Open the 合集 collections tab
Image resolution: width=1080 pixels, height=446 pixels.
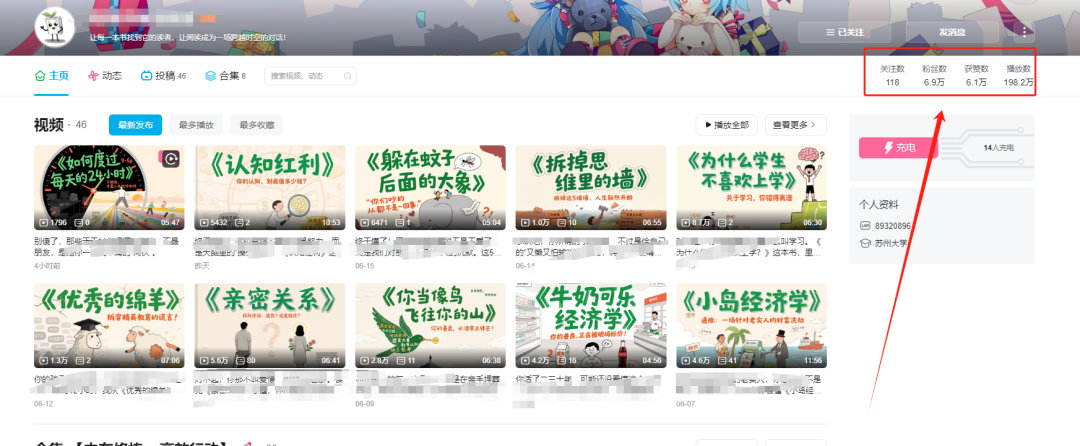tap(225, 76)
